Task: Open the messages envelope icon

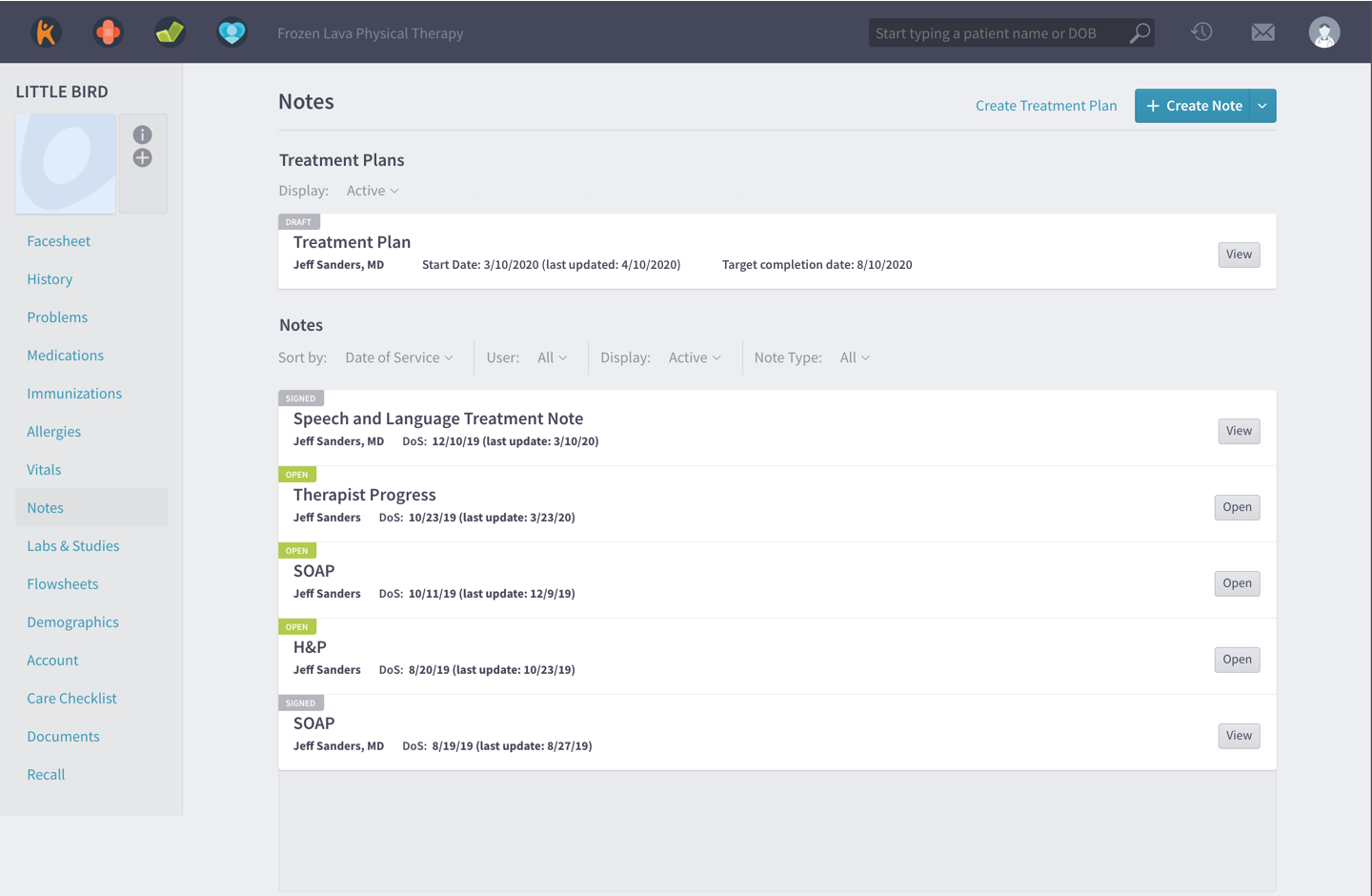Action: 1262,32
